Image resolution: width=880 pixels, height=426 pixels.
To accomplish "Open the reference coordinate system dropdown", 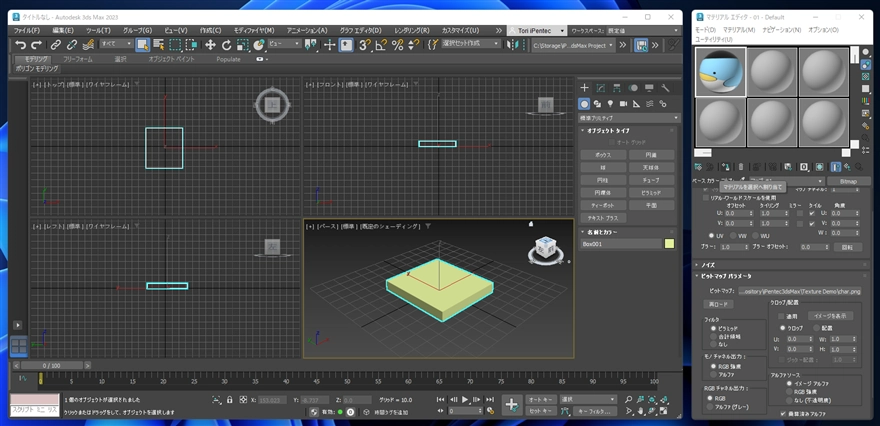I will (x=283, y=44).
